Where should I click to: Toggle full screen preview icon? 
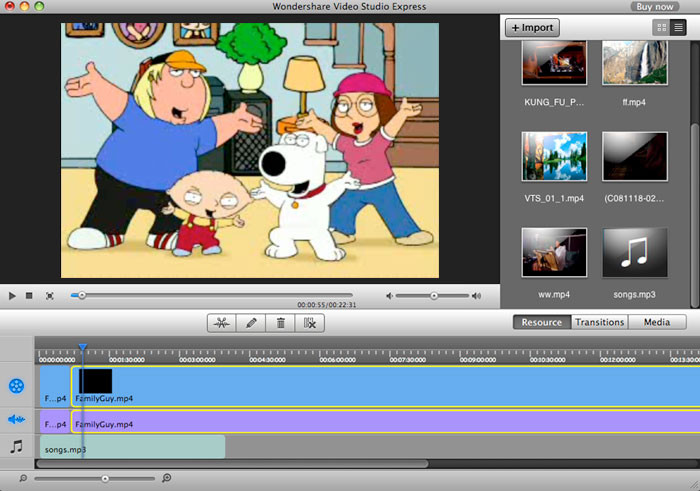(x=50, y=295)
